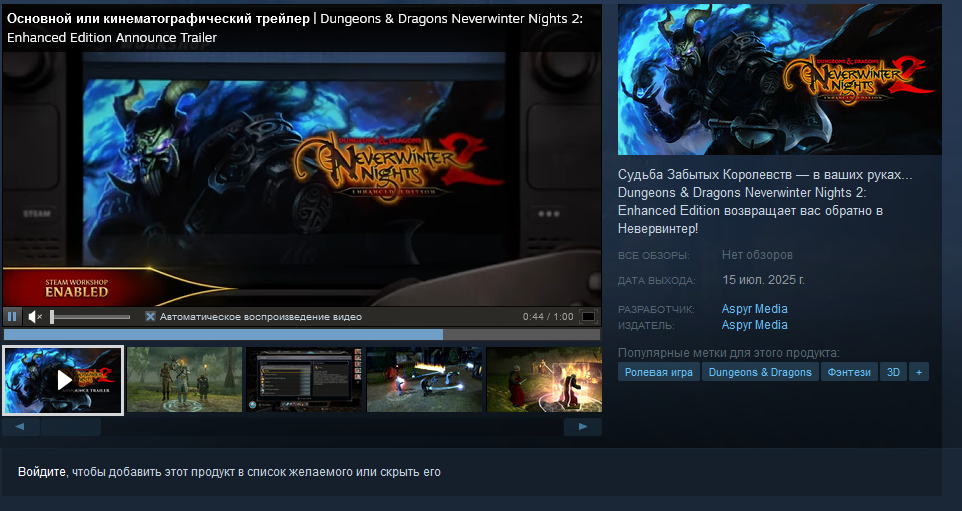Click the 'Нет обзоров' reviews text
The width and height of the screenshot is (962, 511).
(757, 255)
